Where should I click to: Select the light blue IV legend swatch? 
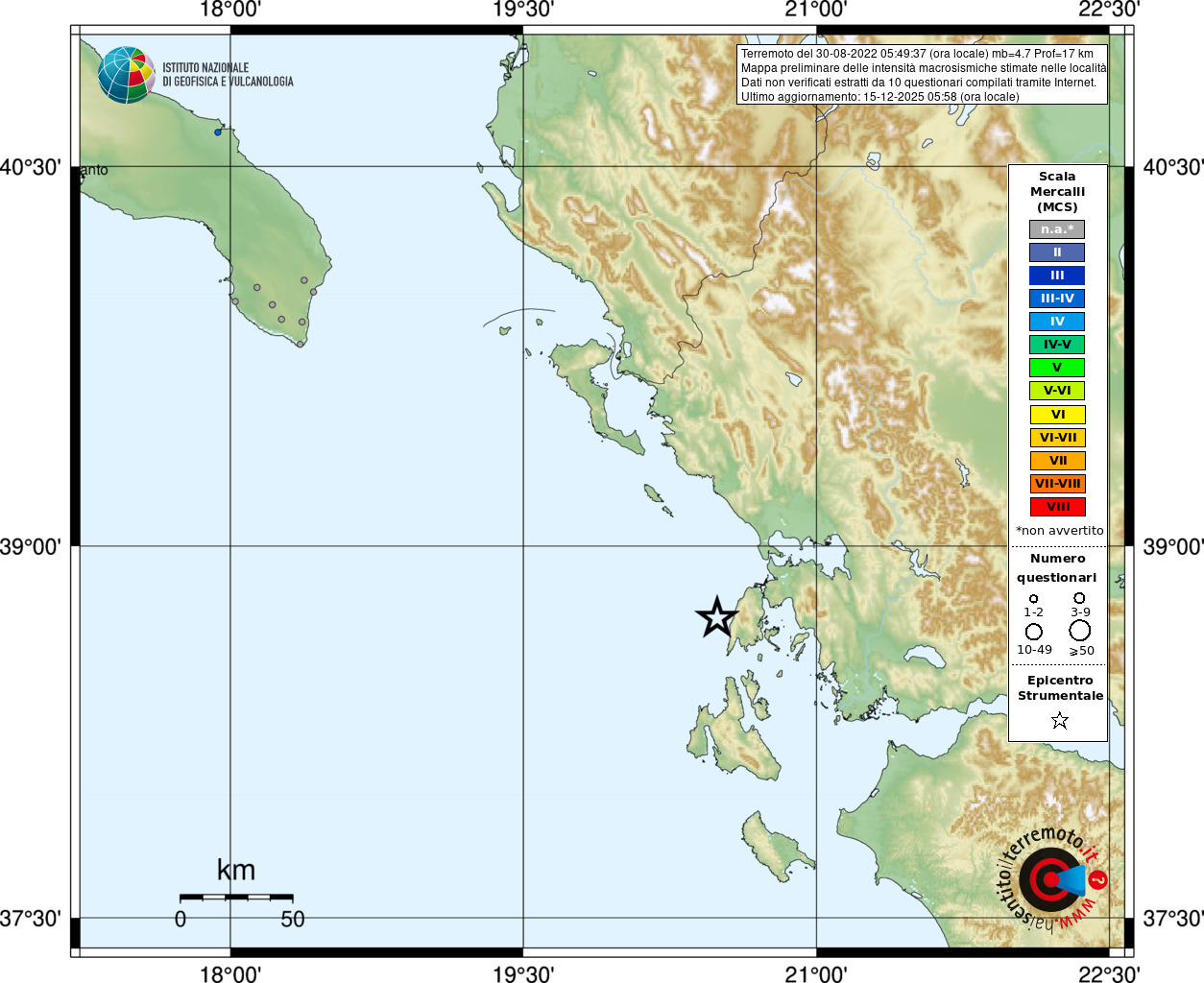[1057, 322]
